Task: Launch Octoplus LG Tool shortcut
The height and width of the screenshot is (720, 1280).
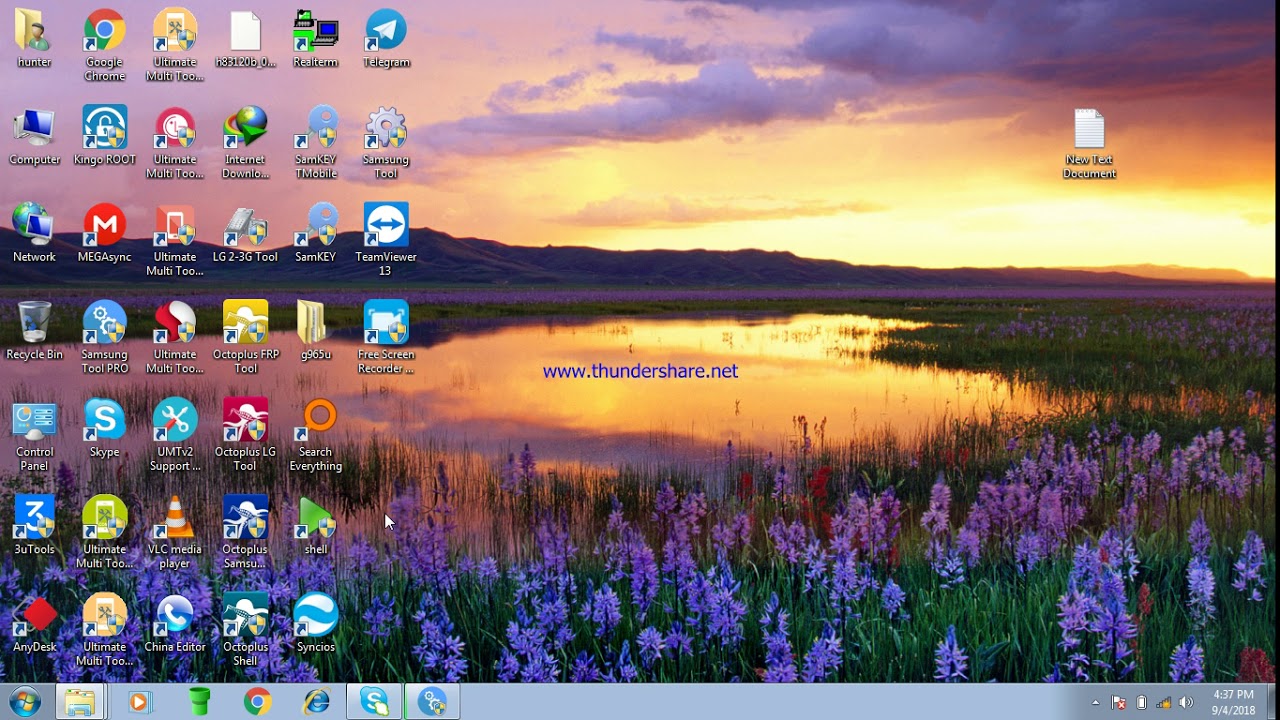Action: (x=245, y=436)
